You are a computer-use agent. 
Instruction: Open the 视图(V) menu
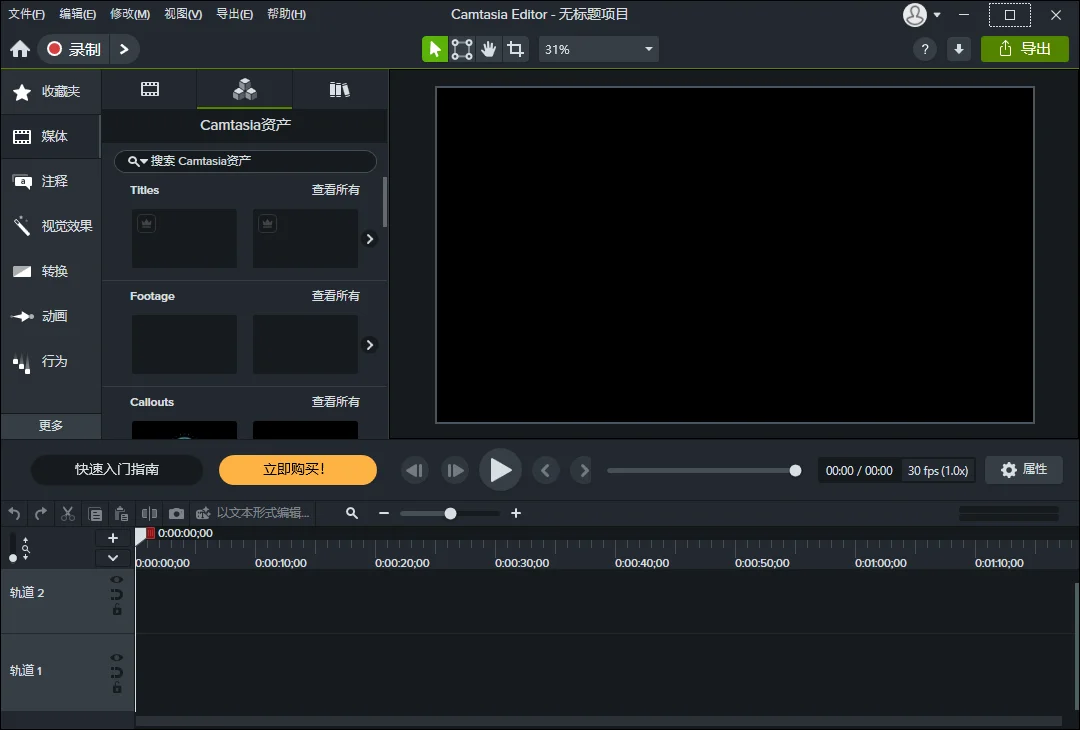(x=183, y=14)
